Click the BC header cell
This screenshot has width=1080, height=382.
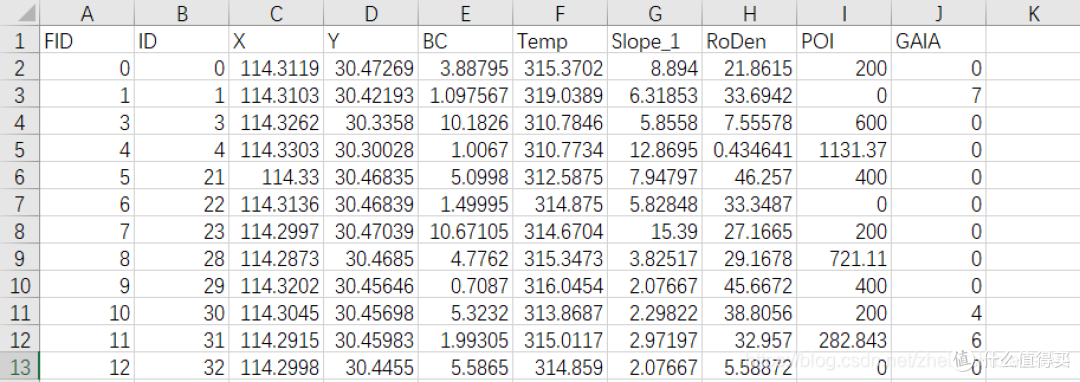tap(466, 41)
